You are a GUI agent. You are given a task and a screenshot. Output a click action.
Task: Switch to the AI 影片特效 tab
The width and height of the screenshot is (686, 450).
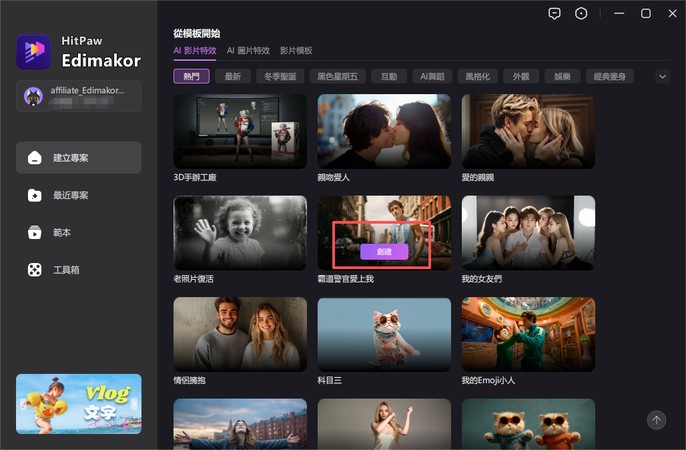[195, 51]
